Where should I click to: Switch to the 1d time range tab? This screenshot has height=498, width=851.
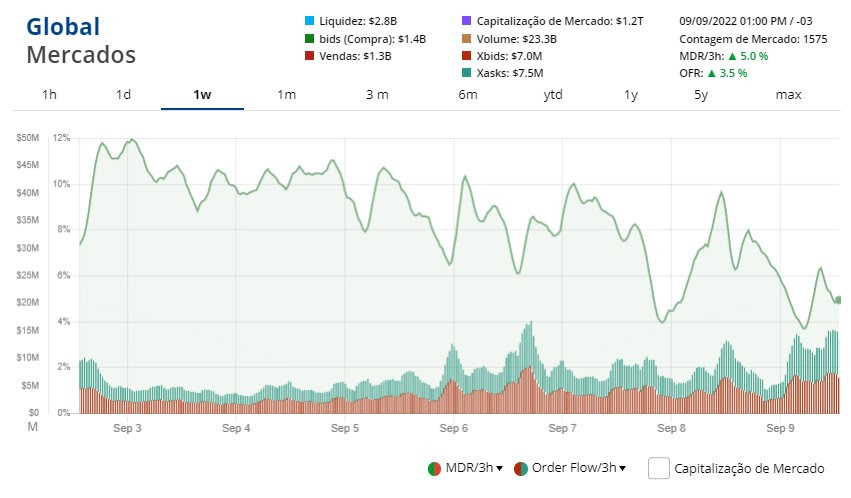(124, 95)
